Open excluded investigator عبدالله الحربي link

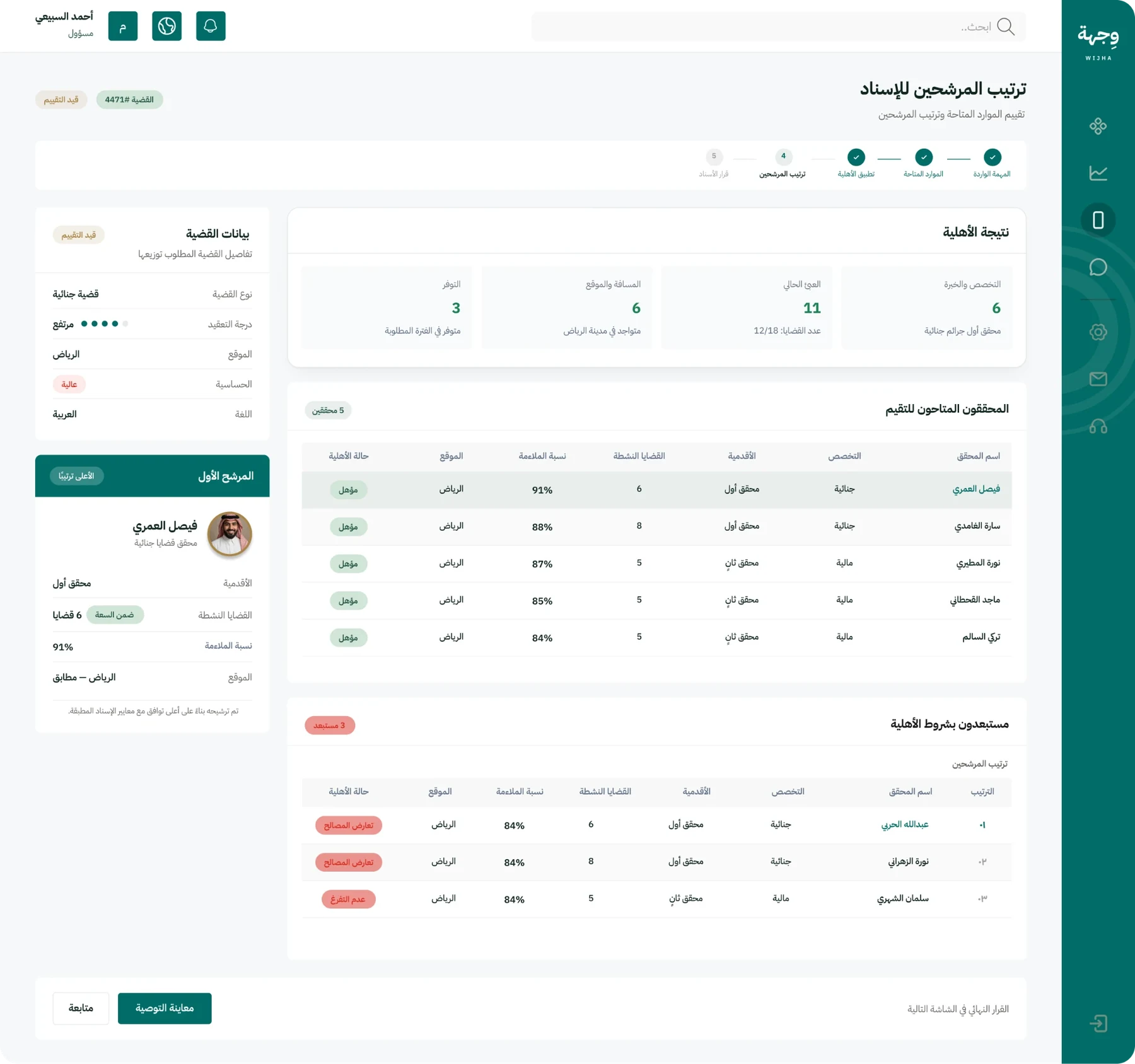pyautogui.click(x=905, y=824)
